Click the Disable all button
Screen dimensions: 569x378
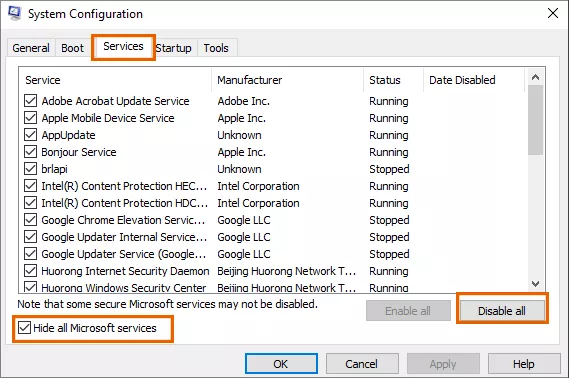click(x=502, y=311)
